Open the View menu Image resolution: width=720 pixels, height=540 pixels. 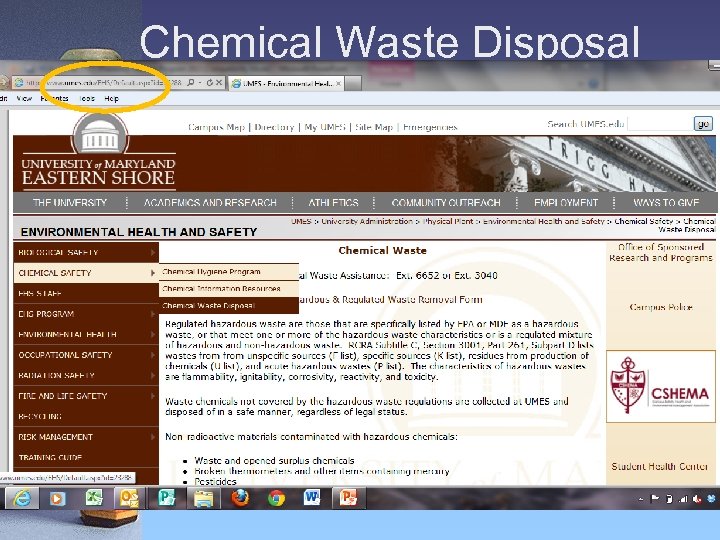(x=24, y=98)
